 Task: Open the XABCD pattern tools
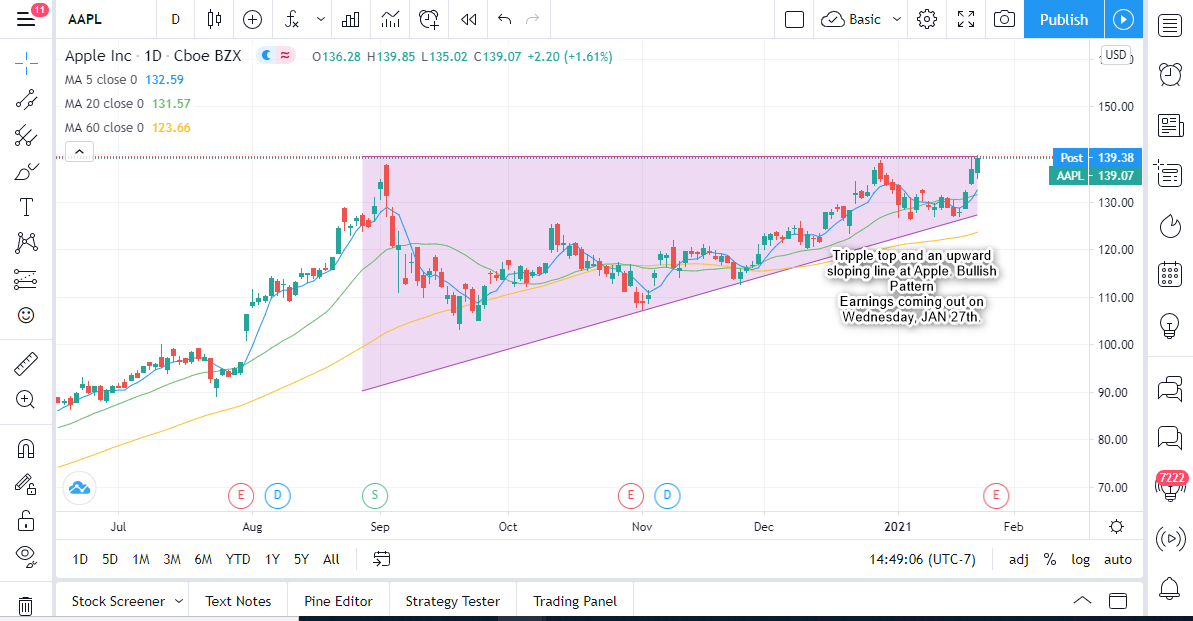pos(26,243)
